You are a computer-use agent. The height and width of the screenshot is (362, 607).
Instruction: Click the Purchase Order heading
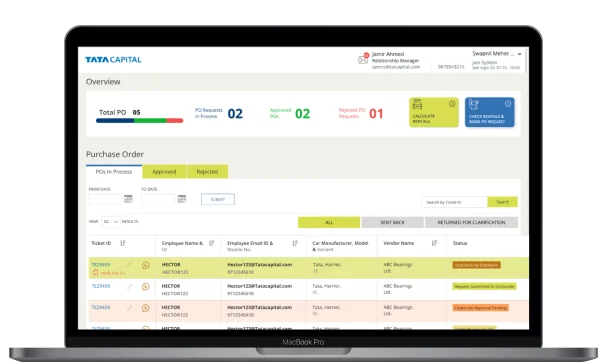pos(115,154)
